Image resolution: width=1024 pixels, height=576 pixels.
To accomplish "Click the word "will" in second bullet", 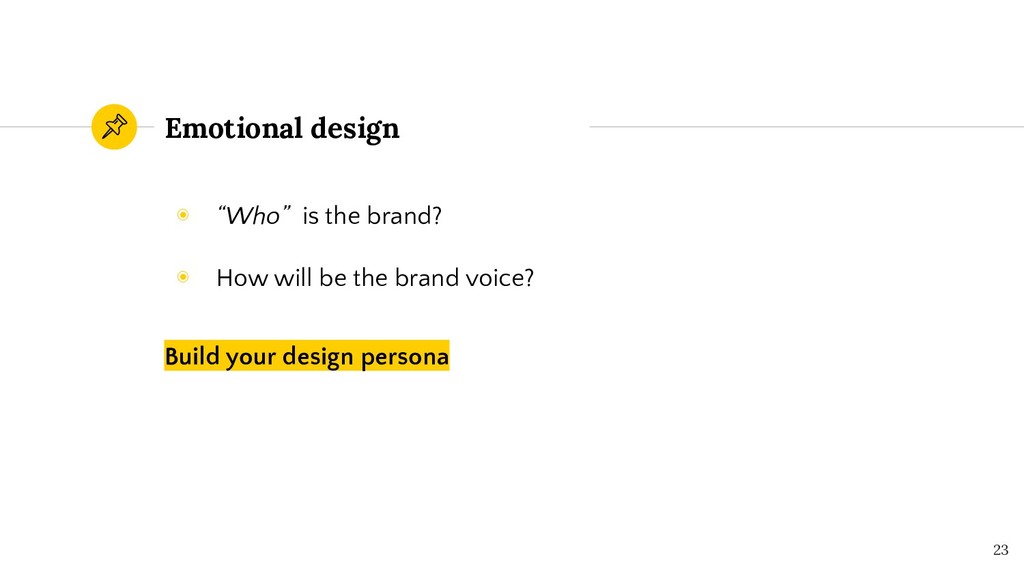I will [293, 278].
